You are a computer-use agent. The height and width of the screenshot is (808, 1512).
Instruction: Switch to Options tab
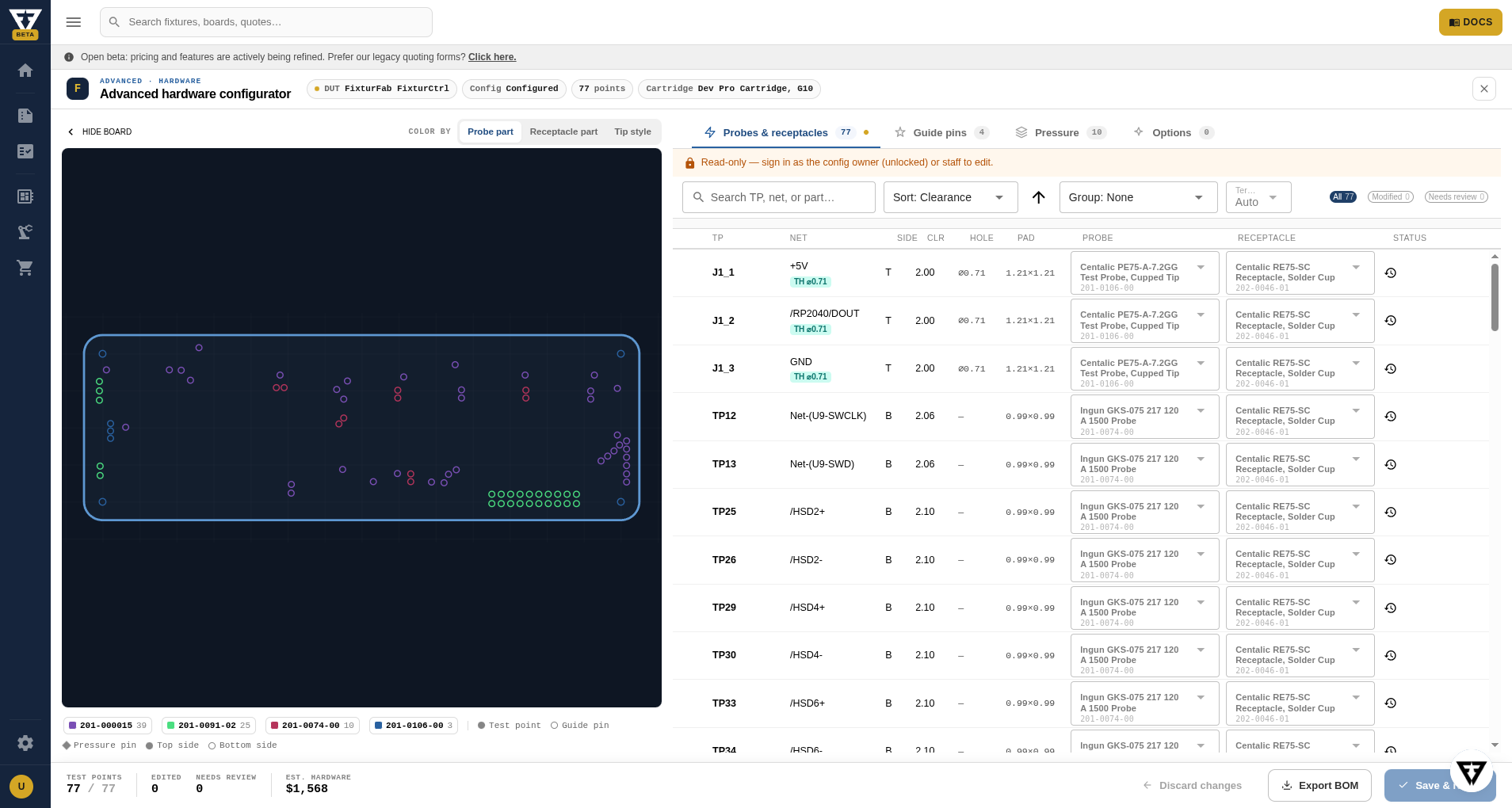[x=1174, y=132]
